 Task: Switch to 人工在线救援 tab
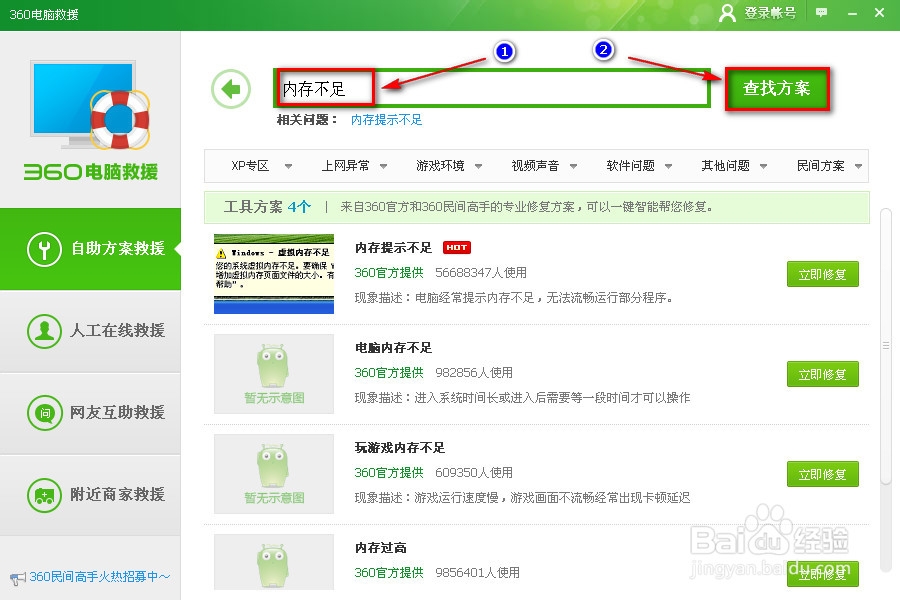click(90, 331)
